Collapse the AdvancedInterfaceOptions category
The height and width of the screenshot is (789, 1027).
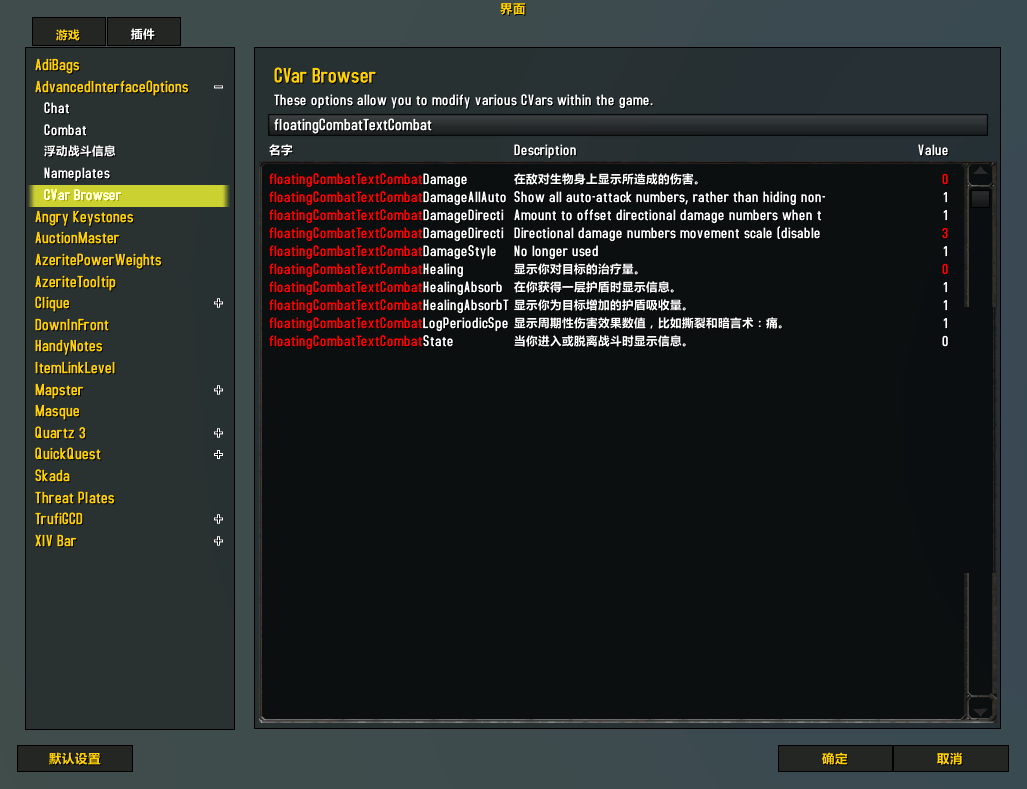[218, 87]
